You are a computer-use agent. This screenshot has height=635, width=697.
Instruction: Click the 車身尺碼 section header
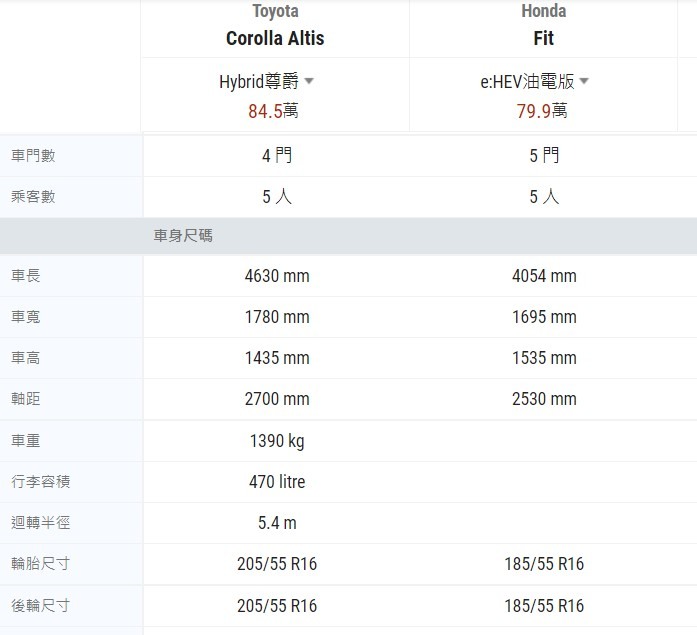pyautogui.click(x=183, y=236)
